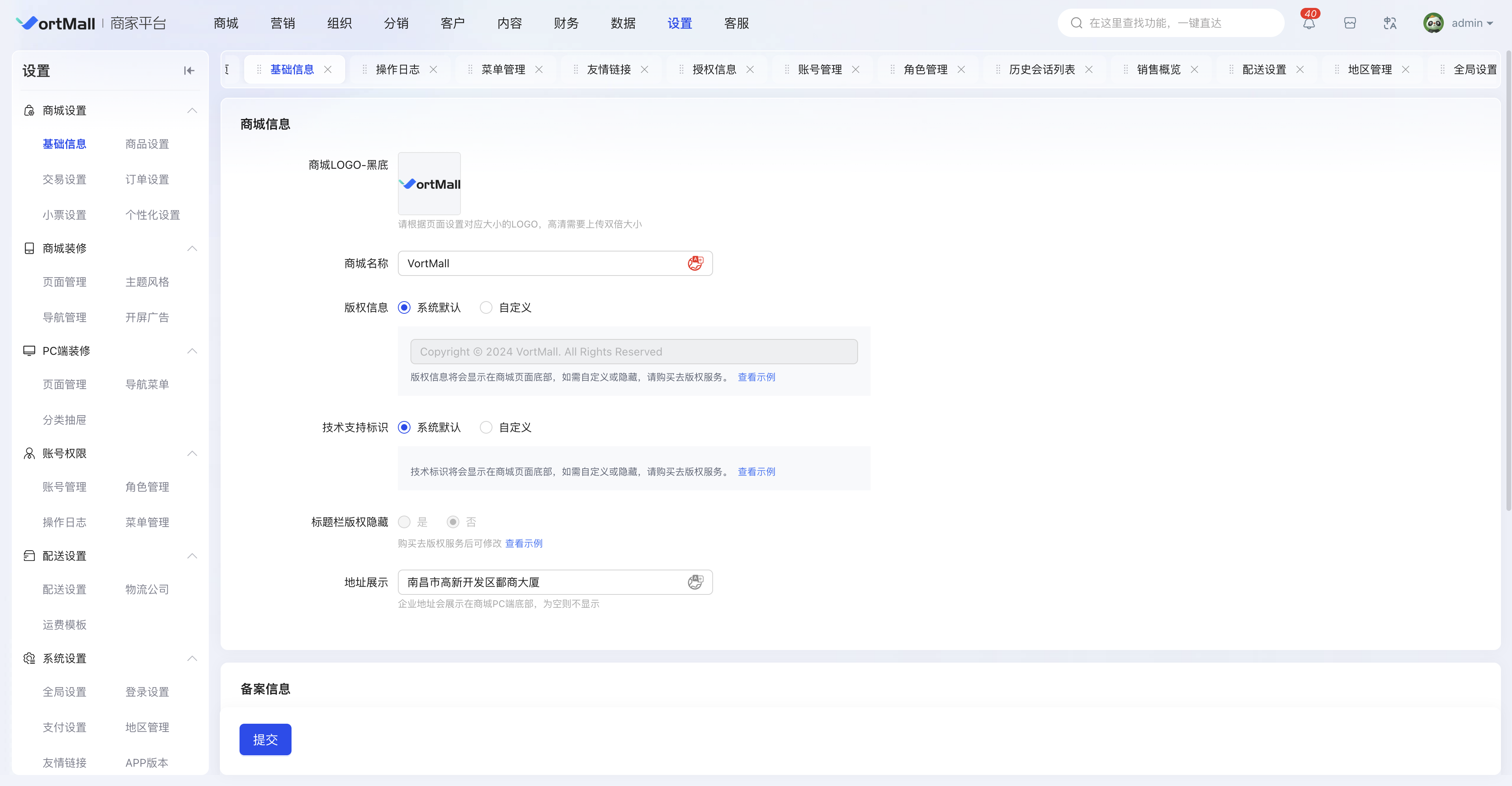This screenshot has height=786, width=1512.
Task: Collapse the settings sidebar panel
Action: 189,71
